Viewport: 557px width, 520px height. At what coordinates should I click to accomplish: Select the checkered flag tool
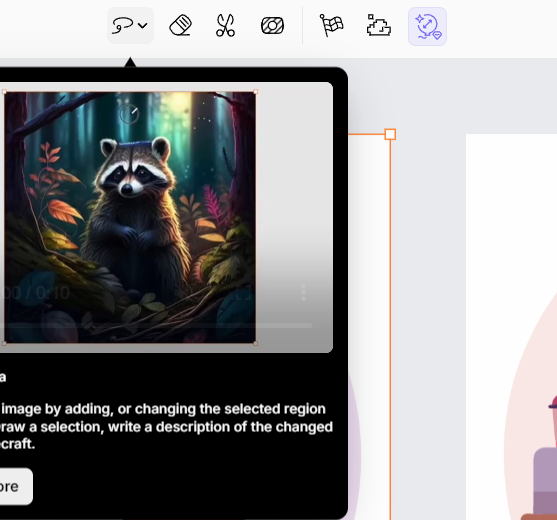pyautogui.click(x=331, y=26)
